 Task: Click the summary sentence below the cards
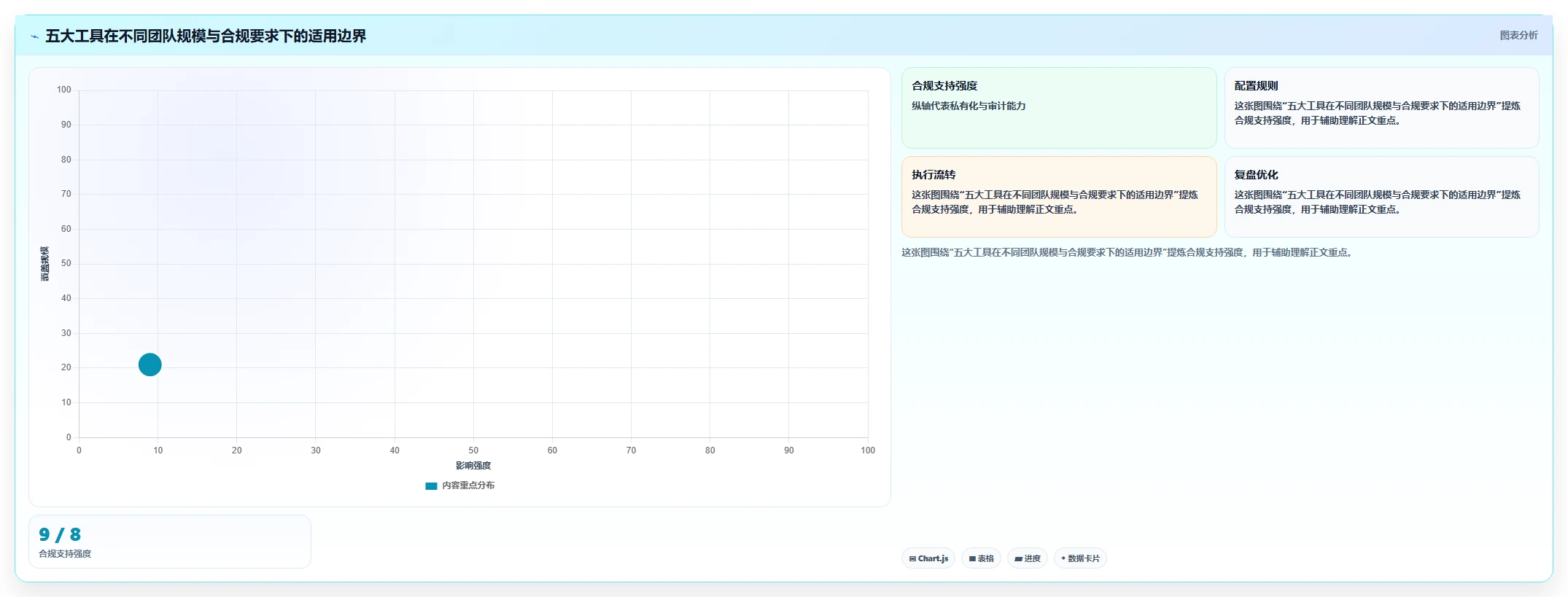pos(1128,252)
